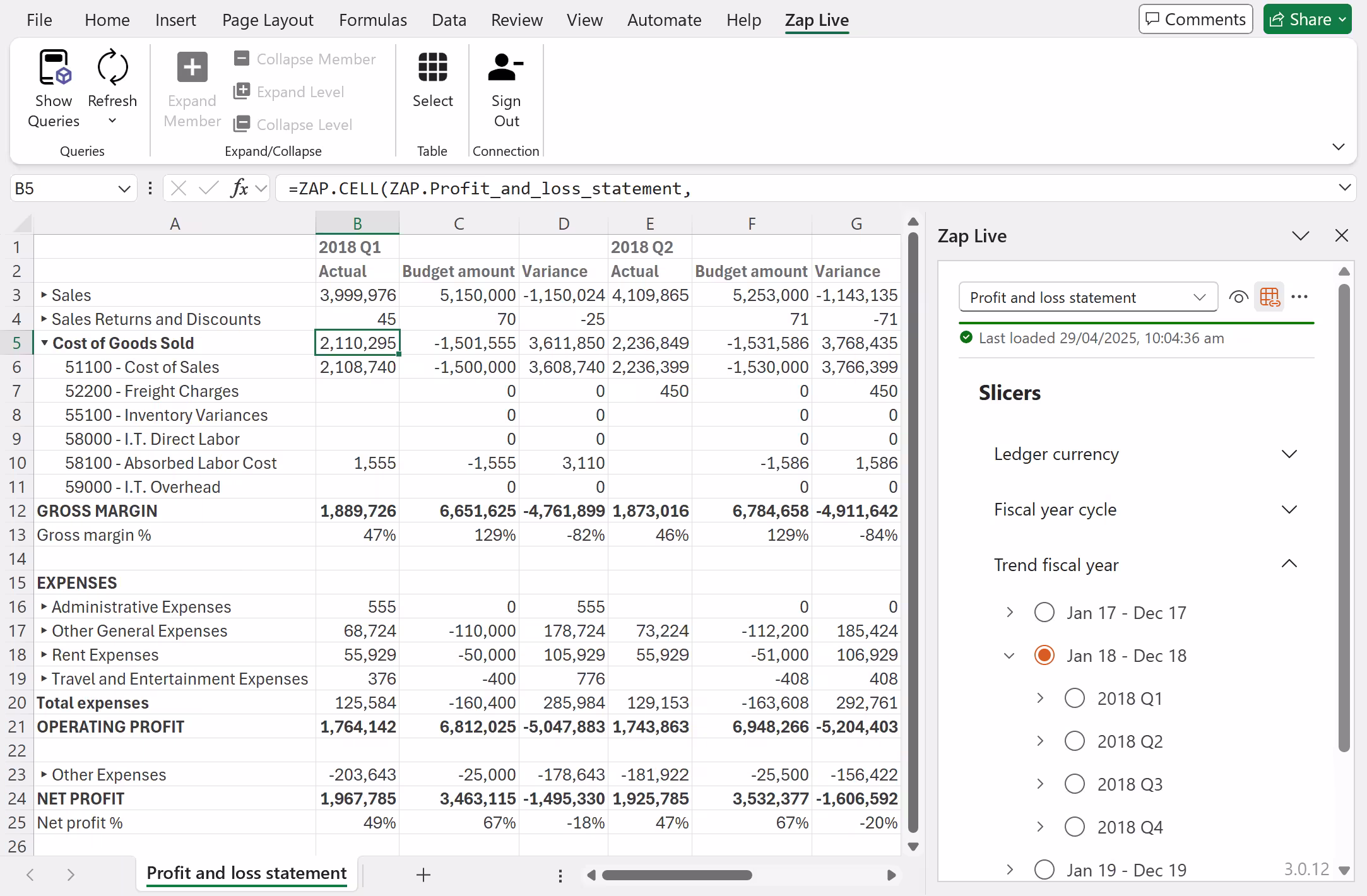Open the Profit and loss statement query dropdown

[x=1088, y=297]
